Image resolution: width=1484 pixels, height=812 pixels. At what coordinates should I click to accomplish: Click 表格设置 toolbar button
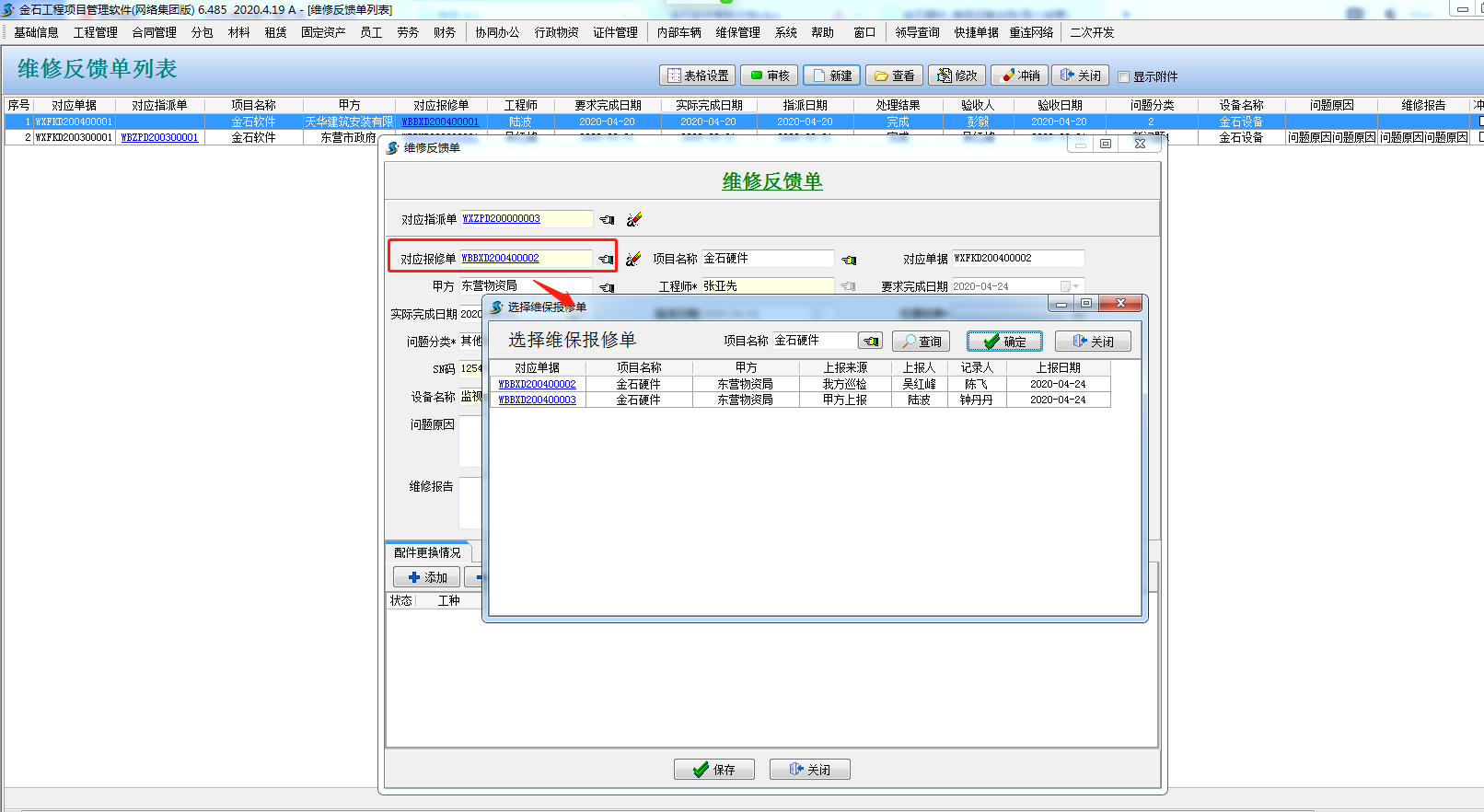point(698,75)
